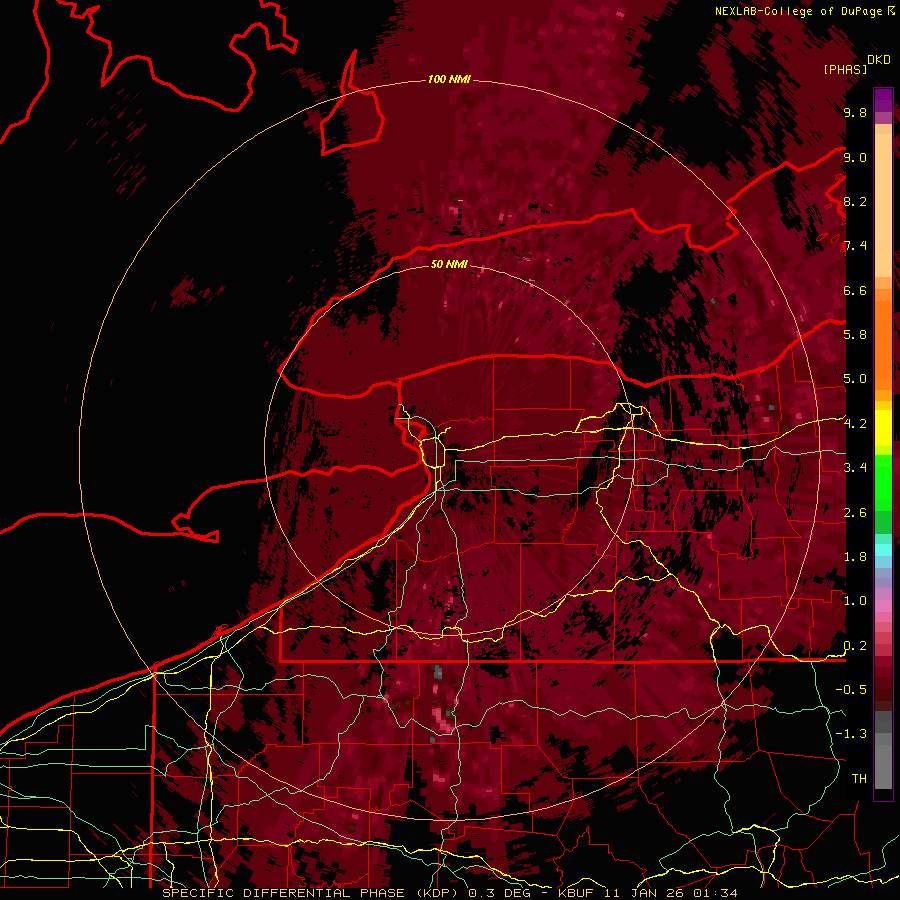Click the -0.5 value on color scale

[x=851, y=690]
